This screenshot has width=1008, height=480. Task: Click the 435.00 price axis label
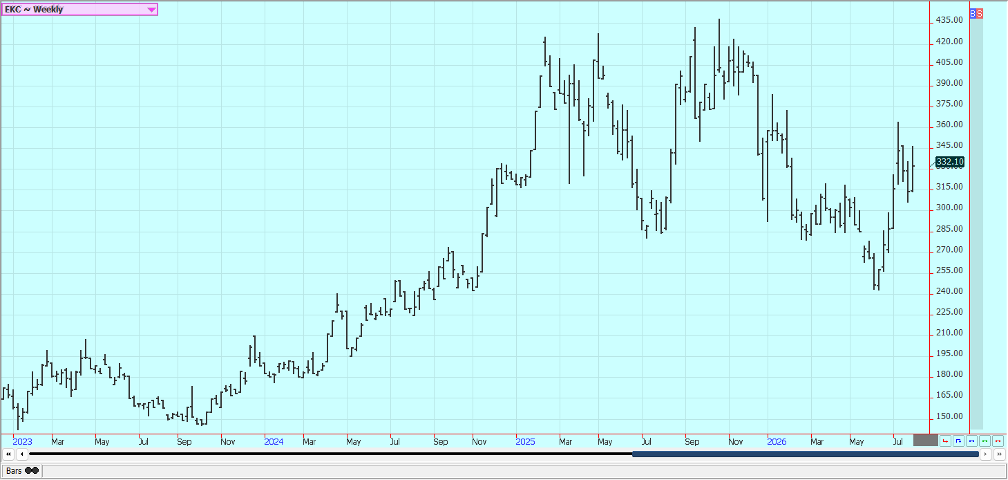(x=950, y=21)
